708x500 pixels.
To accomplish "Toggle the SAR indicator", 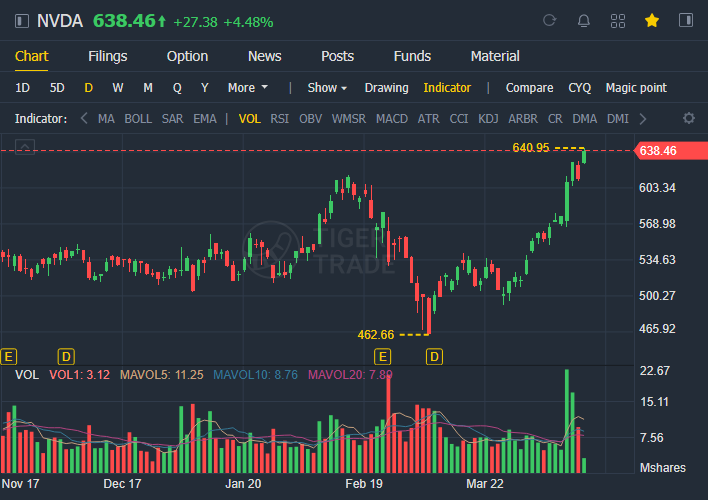I will point(172,119).
